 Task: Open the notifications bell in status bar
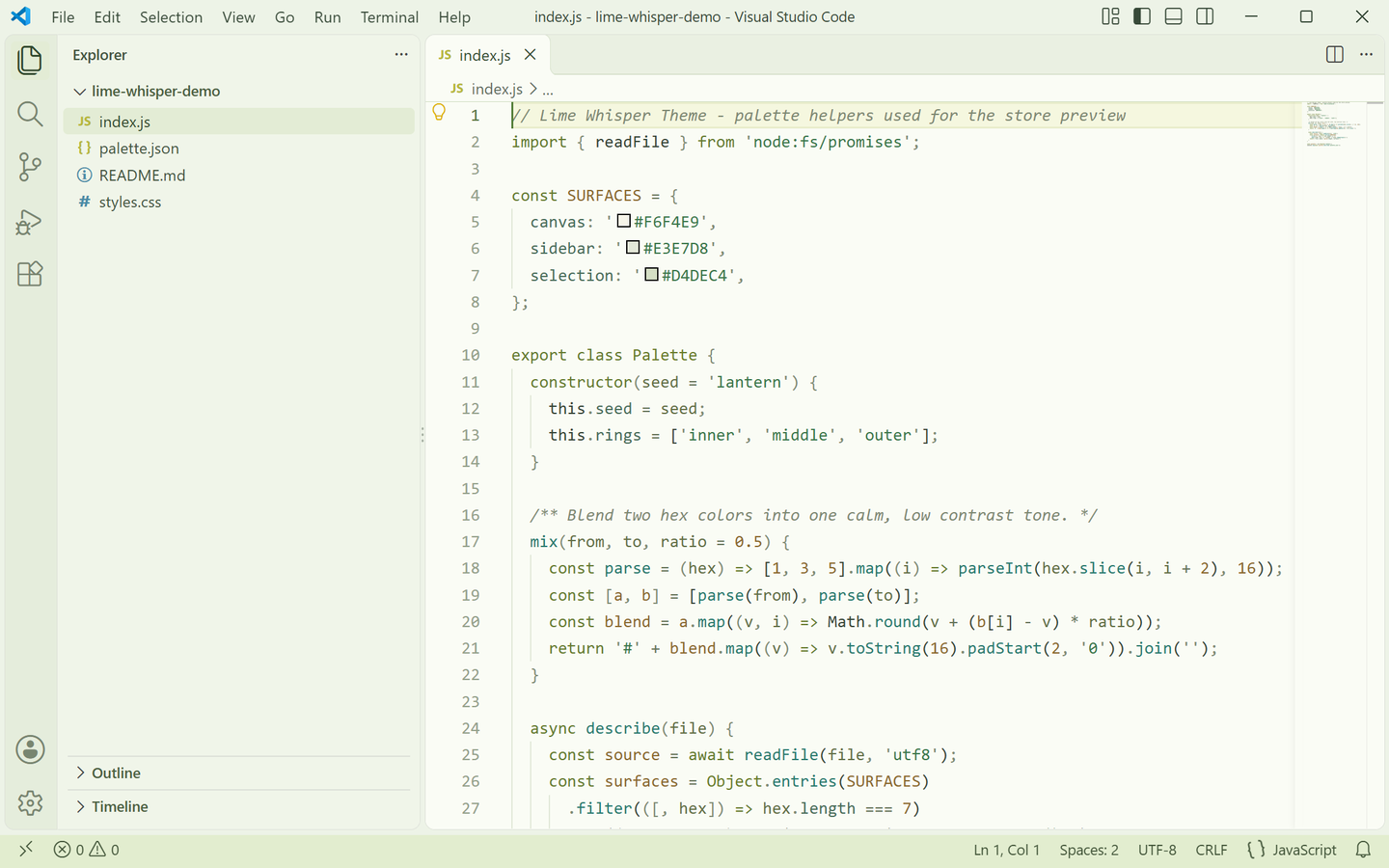1363,850
